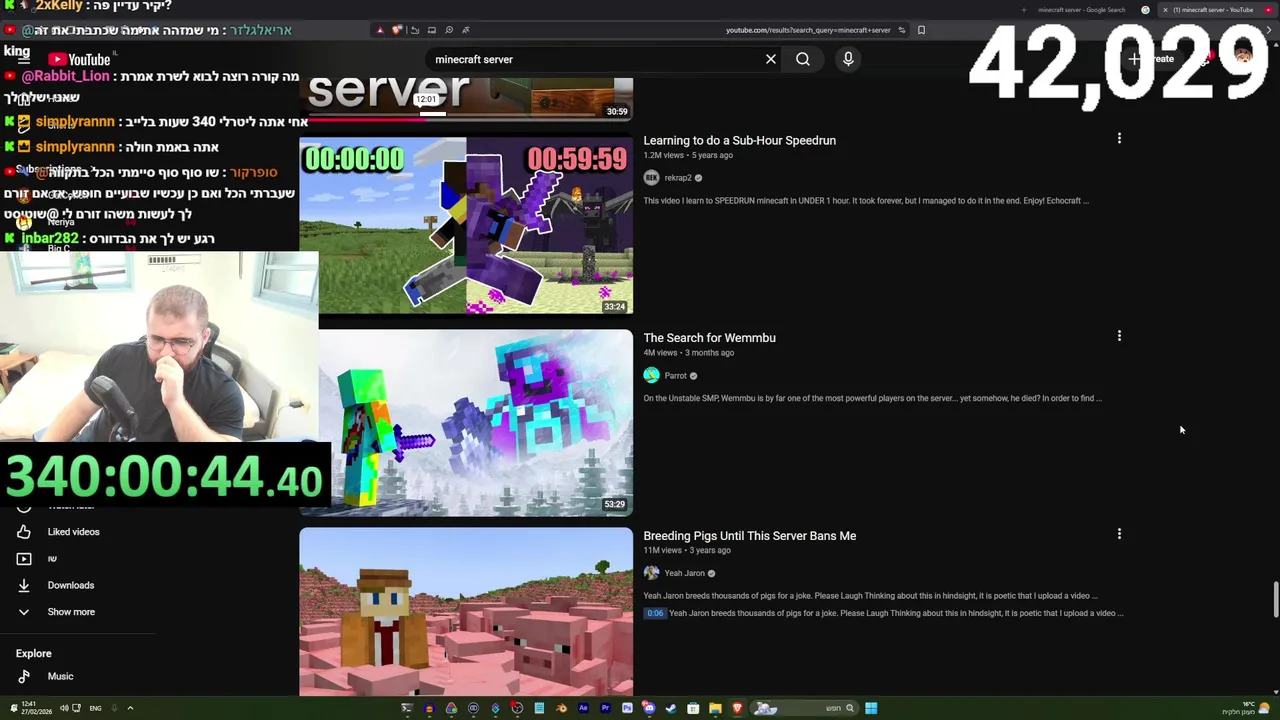Visit the Parrot channel name
The height and width of the screenshot is (720, 1280).
(676, 376)
